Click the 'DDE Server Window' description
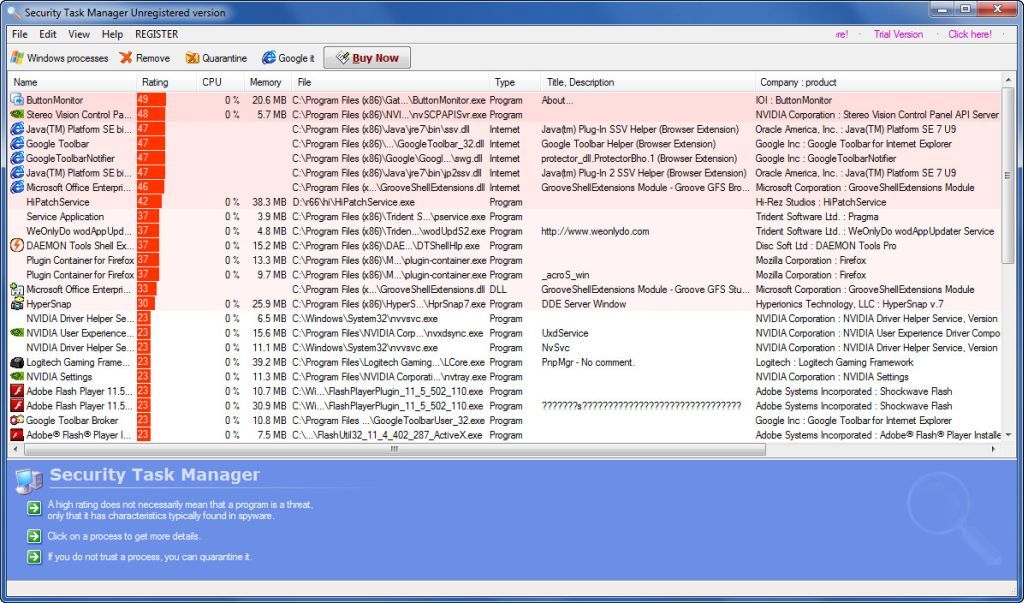Screen dimensions: 1024x603 [584, 304]
